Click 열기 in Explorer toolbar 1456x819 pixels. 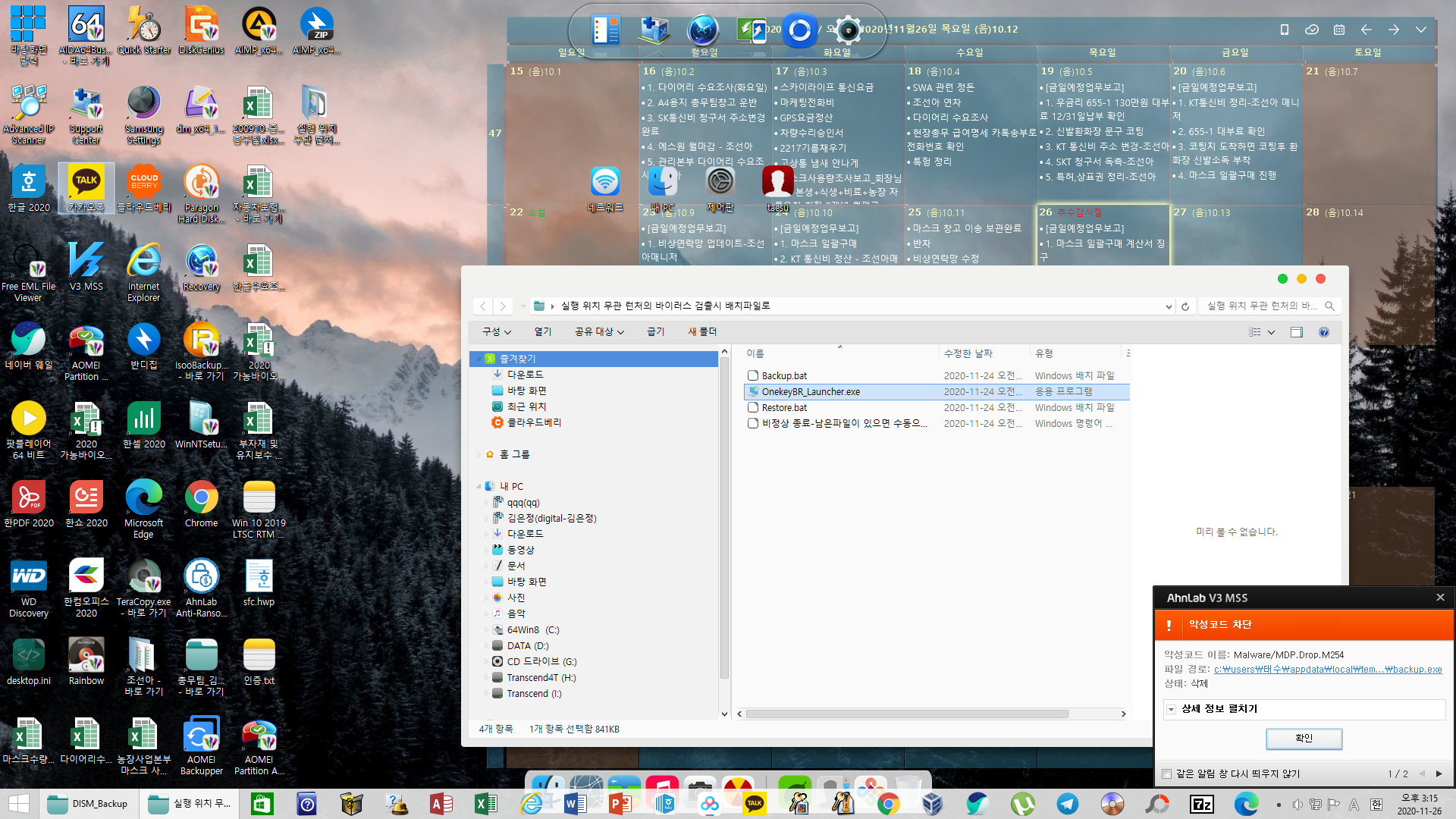tap(543, 332)
